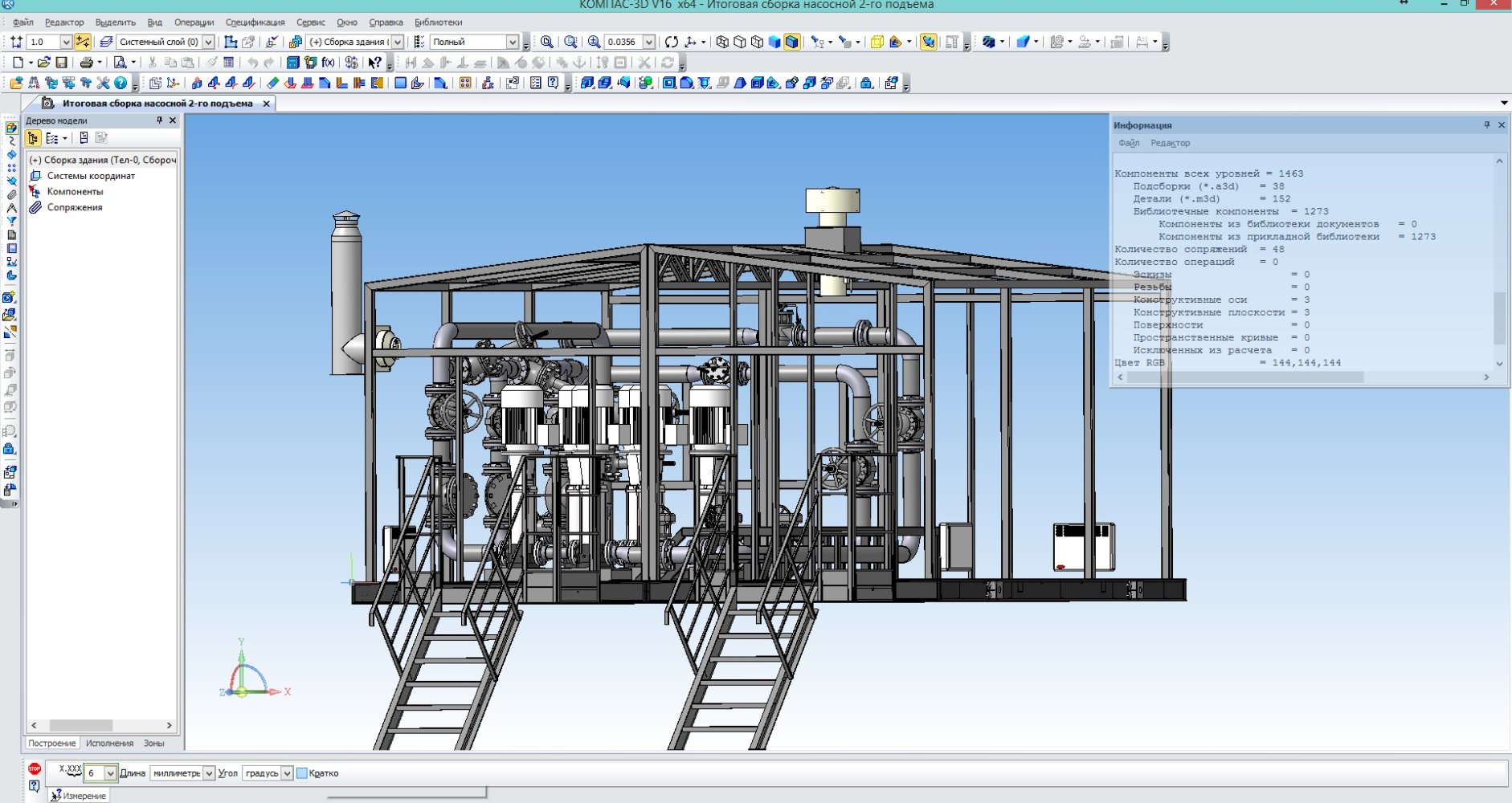Select Сопряжения in the model tree
Screen dimensions: 1512x803
(74, 207)
